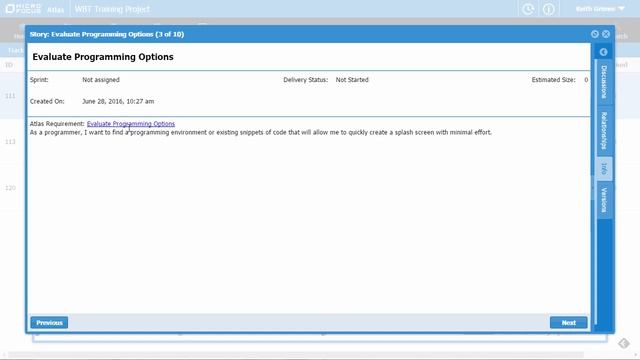640x360 pixels.
Task: Click the Not Started delivery status
Action: pos(352,80)
